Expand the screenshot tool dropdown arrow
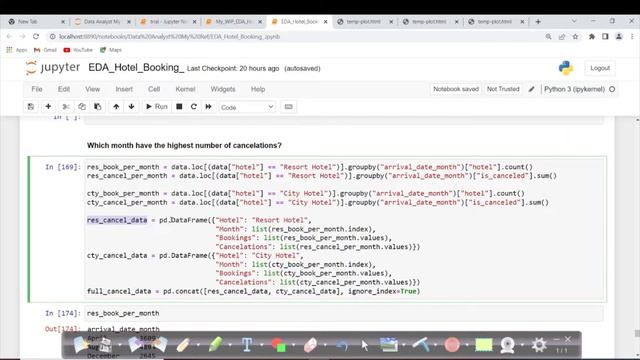 click(403, 345)
